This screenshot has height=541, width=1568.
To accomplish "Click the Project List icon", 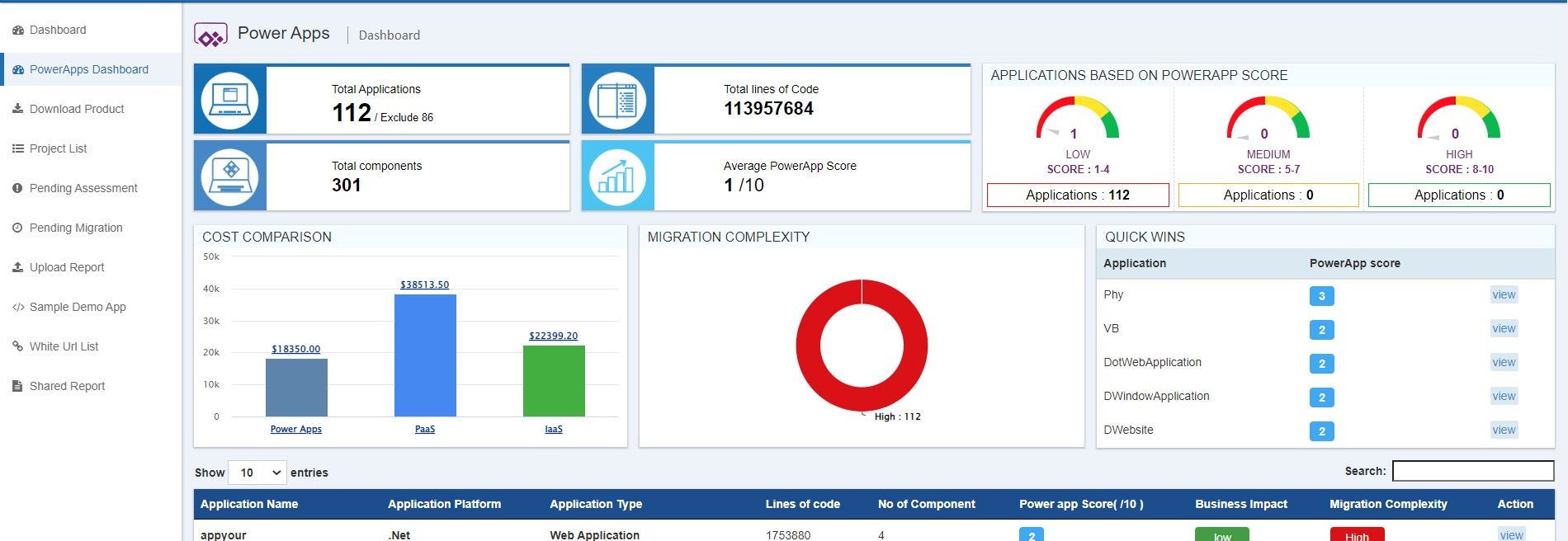I will point(18,148).
